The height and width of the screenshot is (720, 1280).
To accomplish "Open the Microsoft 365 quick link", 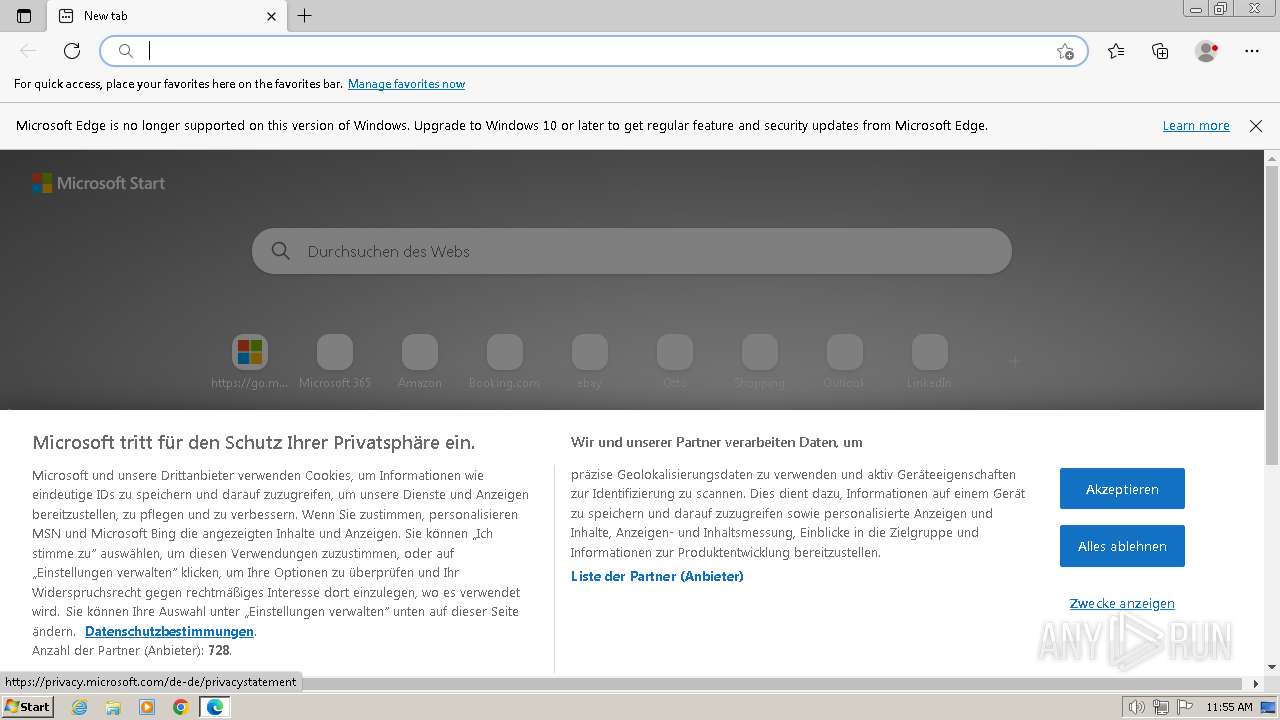I will click(x=335, y=361).
